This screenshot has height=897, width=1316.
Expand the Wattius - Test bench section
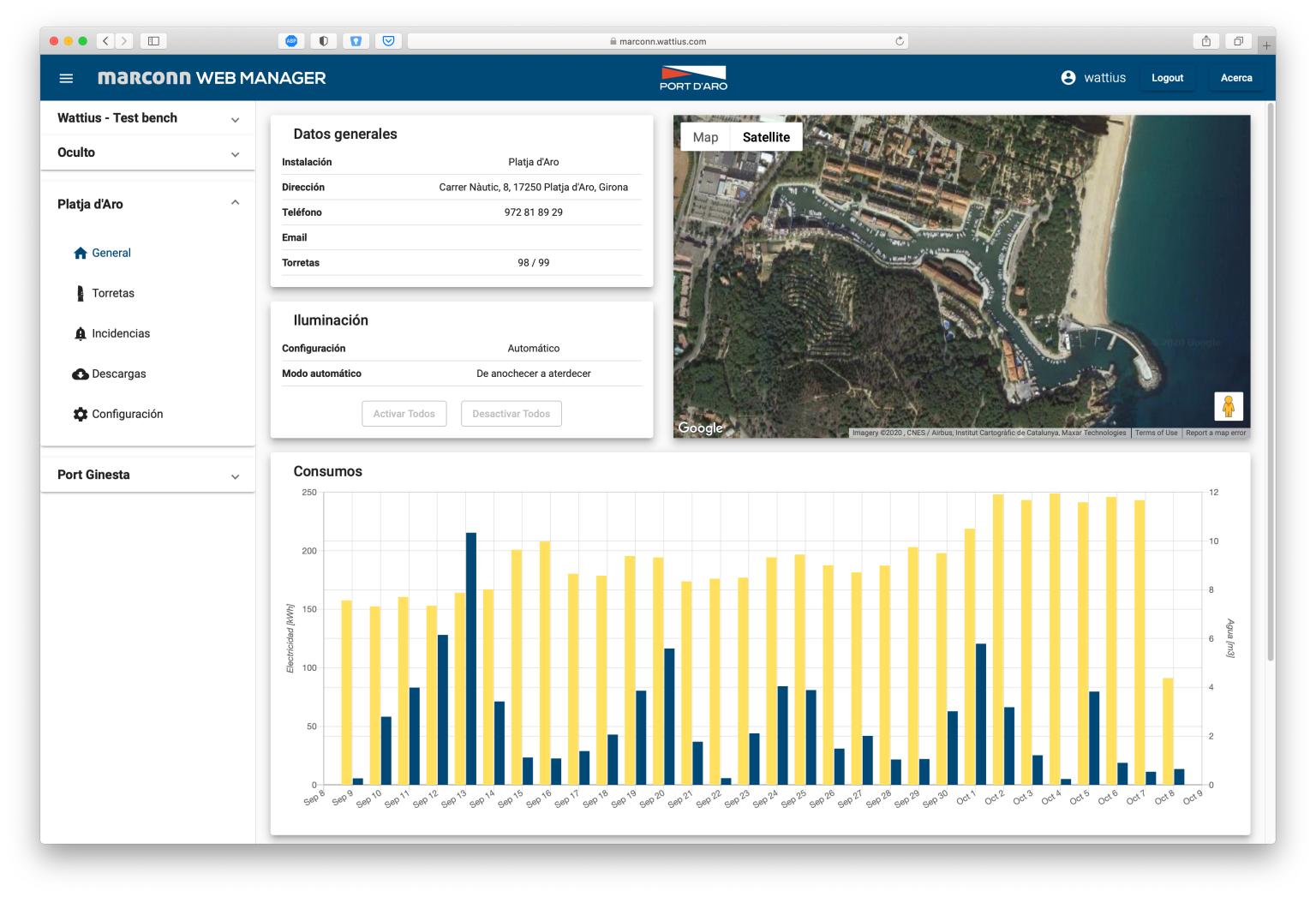tap(235, 120)
